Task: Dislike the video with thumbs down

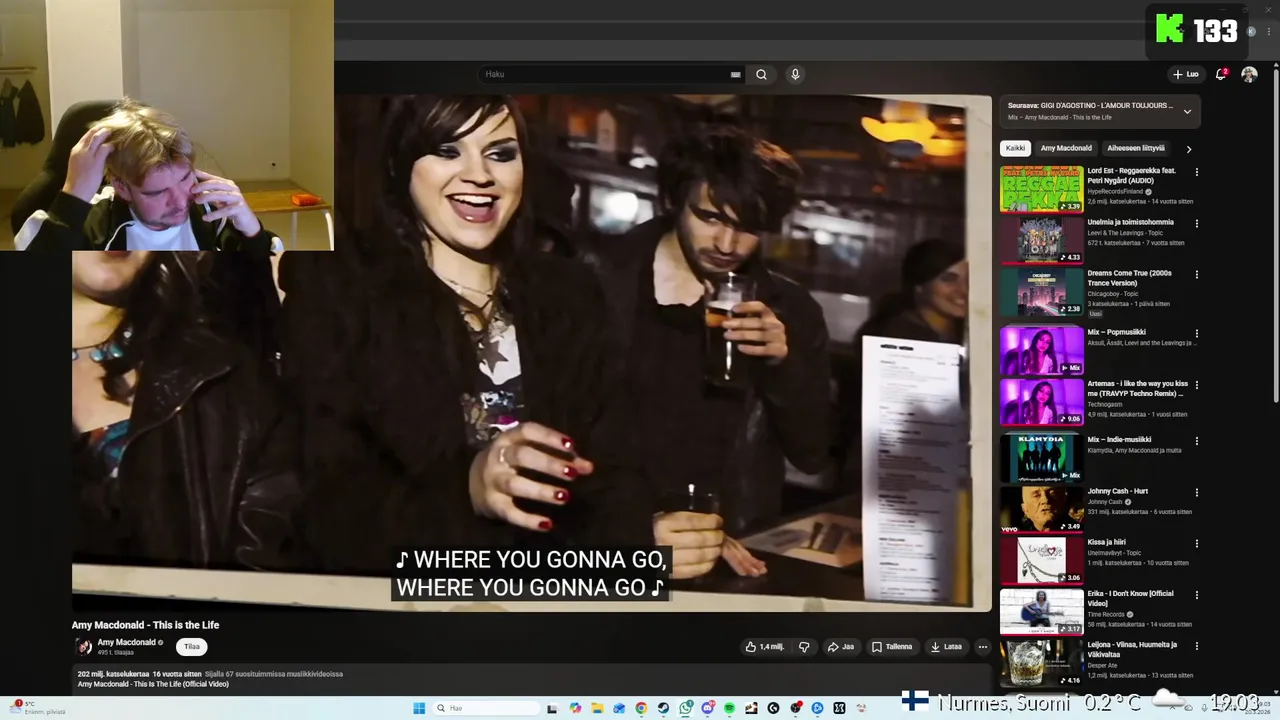Action: point(803,647)
